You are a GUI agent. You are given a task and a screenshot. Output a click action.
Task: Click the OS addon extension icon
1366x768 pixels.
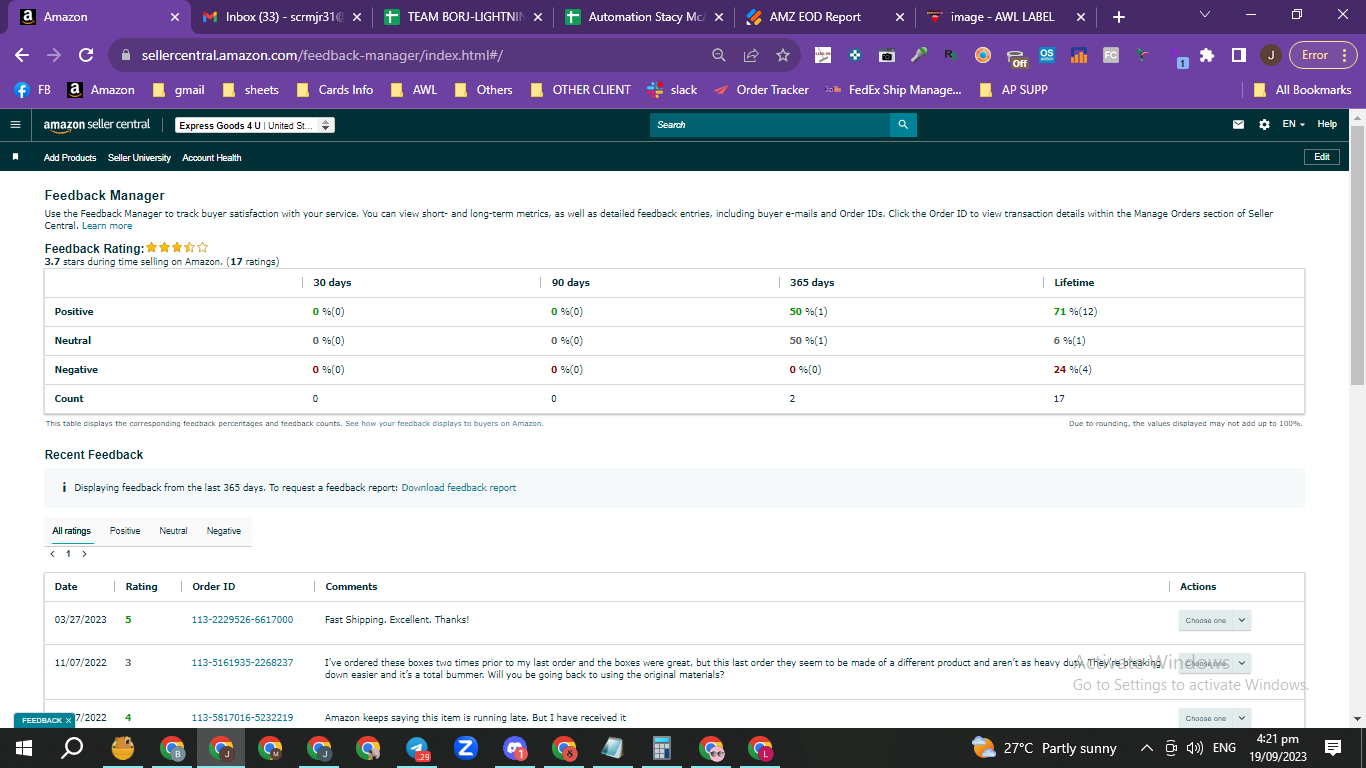click(1047, 55)
